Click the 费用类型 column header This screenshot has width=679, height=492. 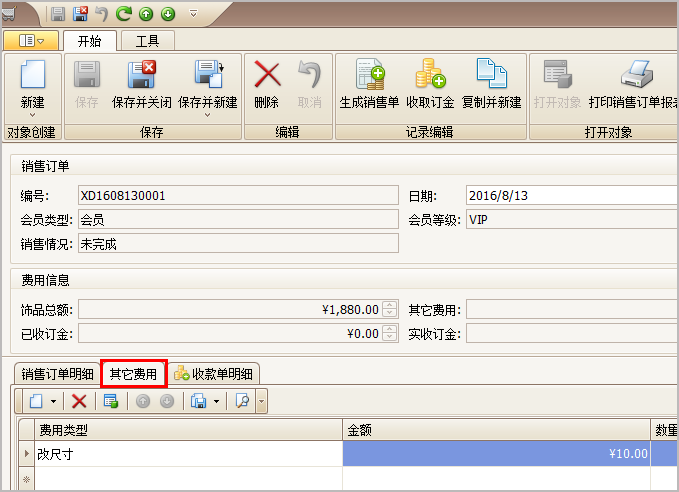pos(188,430)
